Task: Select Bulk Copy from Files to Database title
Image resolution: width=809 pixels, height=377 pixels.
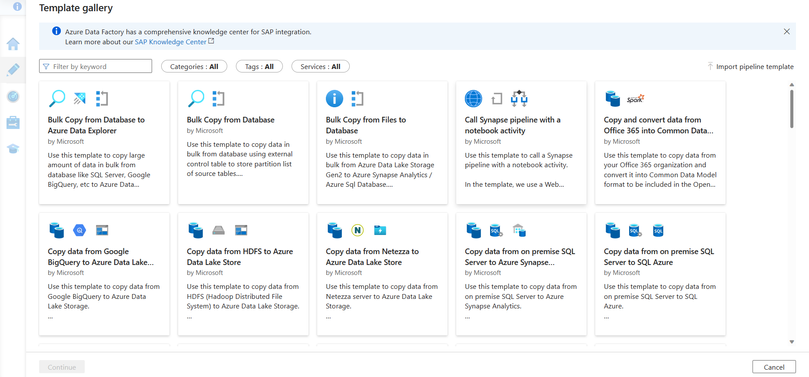Action: [366, 125]
